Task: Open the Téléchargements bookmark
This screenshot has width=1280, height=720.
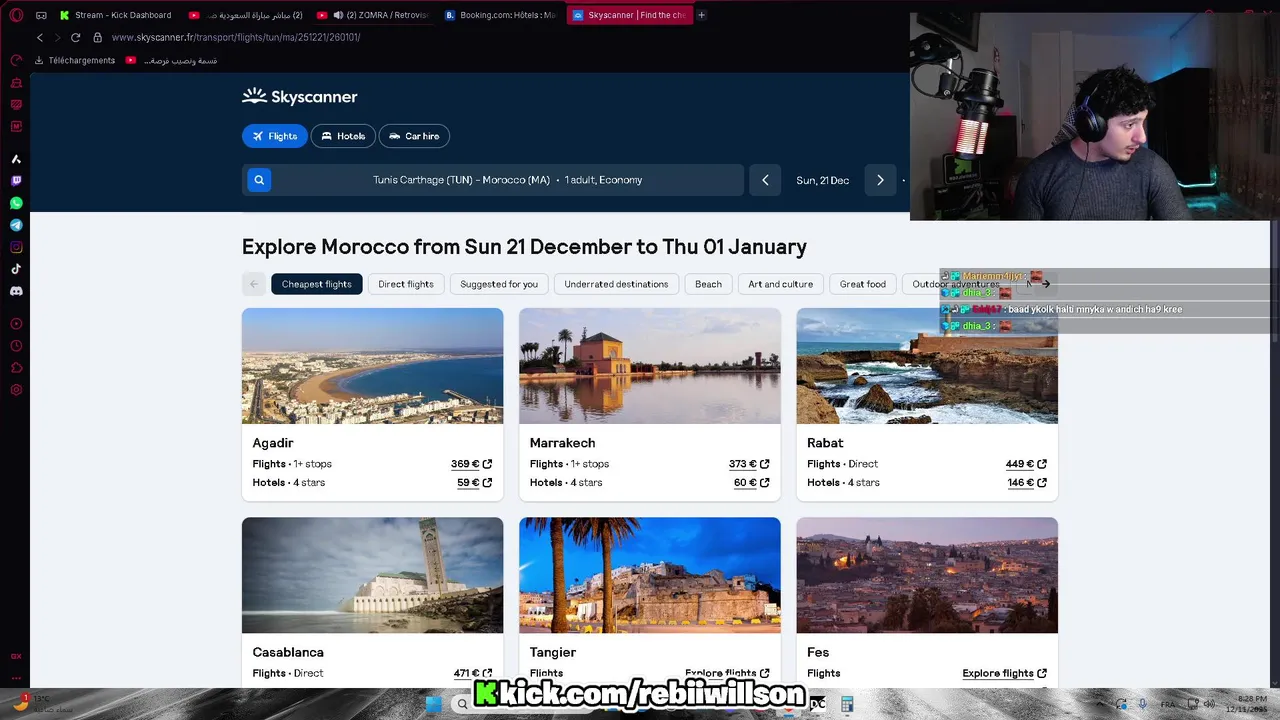Action: click(x=75, y=61)
